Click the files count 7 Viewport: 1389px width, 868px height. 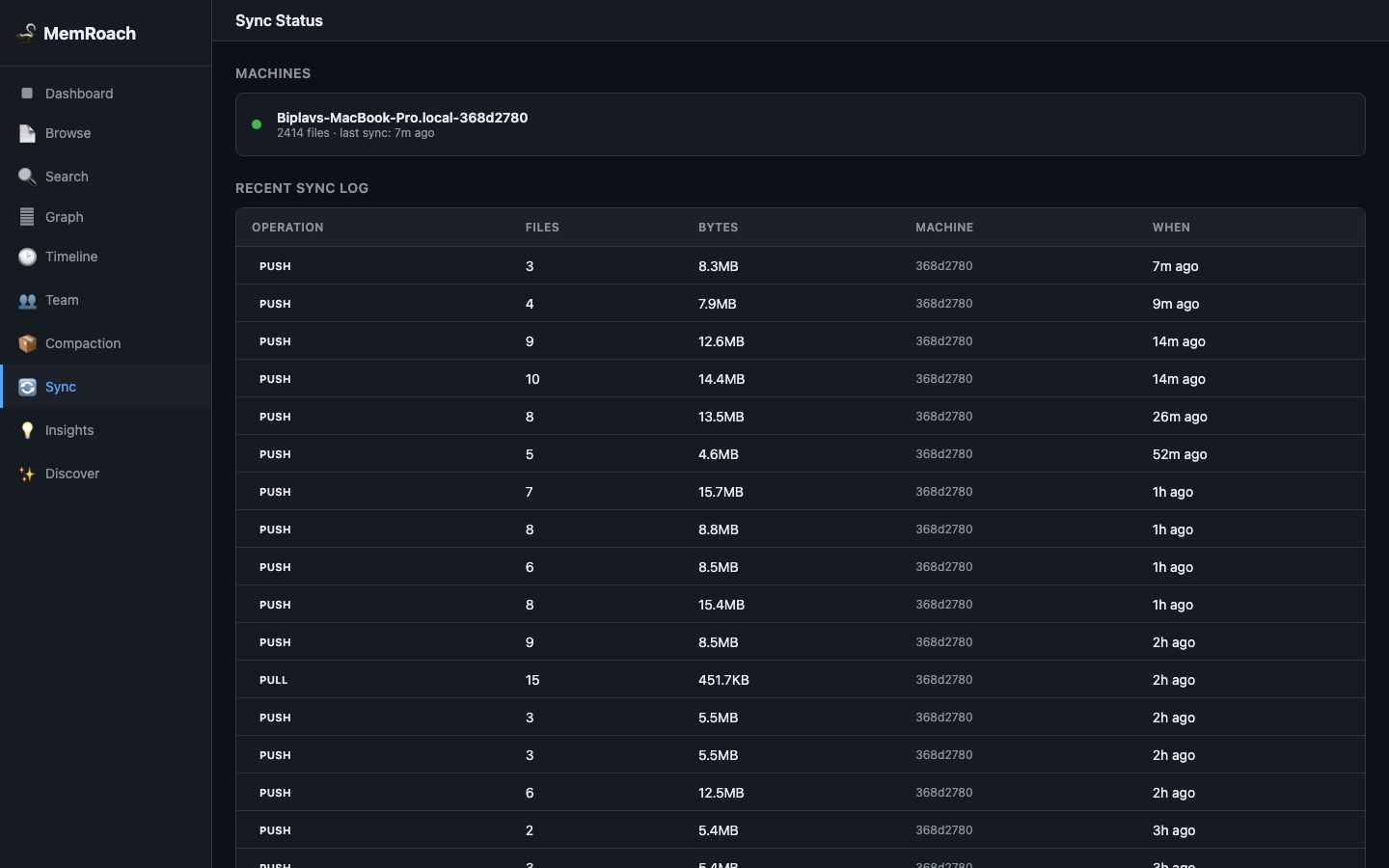(x=530, y=492)
